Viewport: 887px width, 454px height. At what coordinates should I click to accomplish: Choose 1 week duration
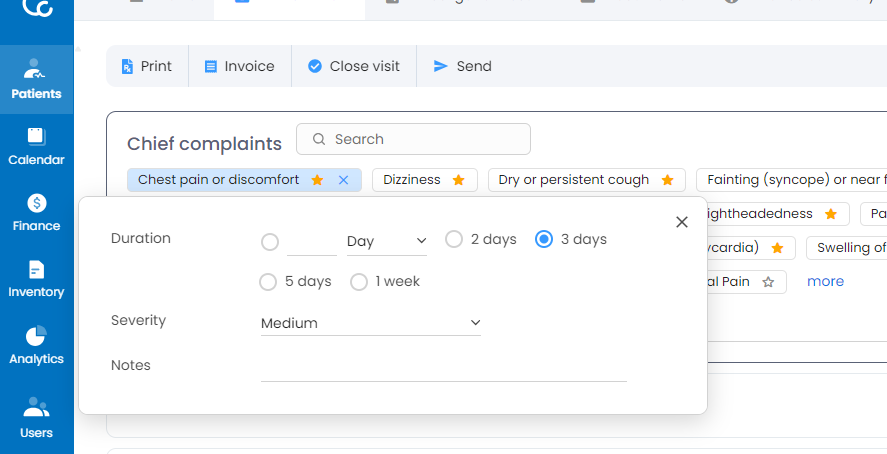click(x=359, y=282)
